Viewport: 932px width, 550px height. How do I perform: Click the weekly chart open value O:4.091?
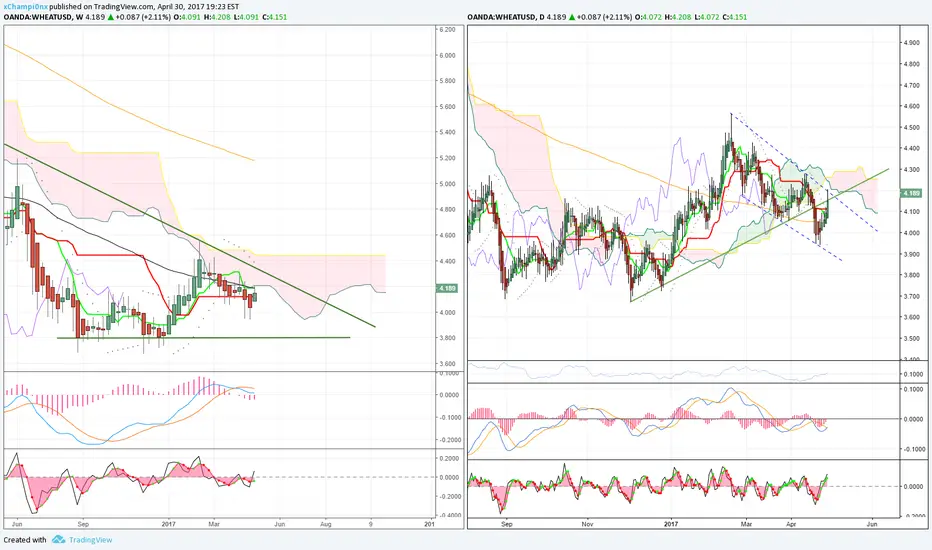tap(188, 17)
